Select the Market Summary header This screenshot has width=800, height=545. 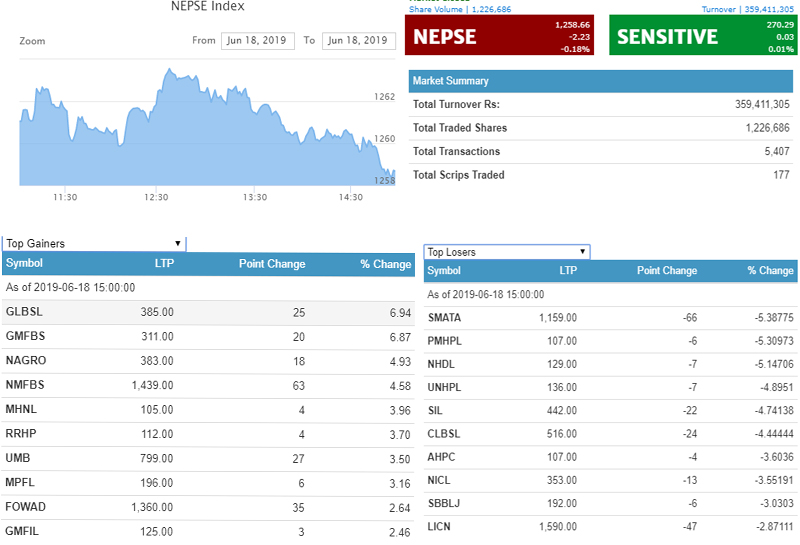[x=601, y=81]
